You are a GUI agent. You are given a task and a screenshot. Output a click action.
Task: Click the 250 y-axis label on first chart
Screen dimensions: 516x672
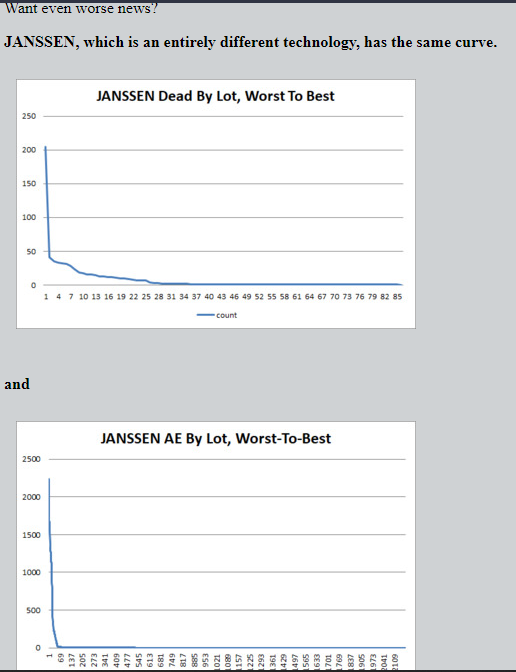click(29, 116)
